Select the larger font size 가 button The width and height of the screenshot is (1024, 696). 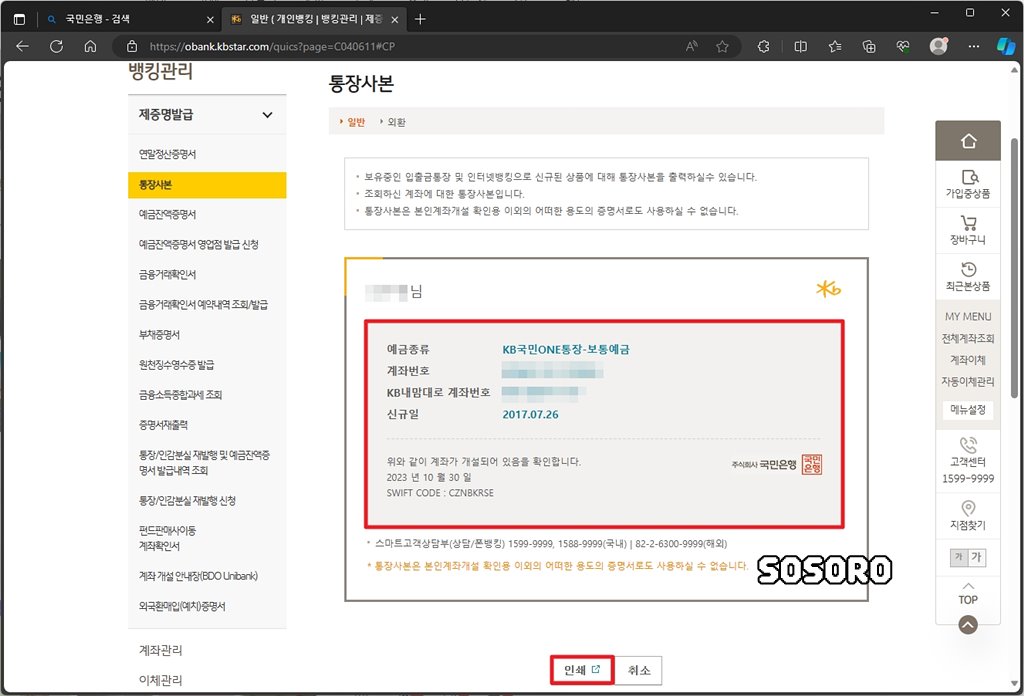pos(976,557)
